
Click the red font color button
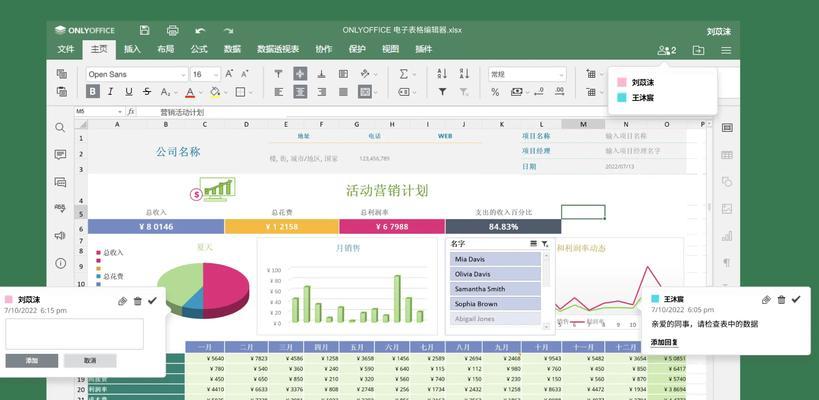190,92
